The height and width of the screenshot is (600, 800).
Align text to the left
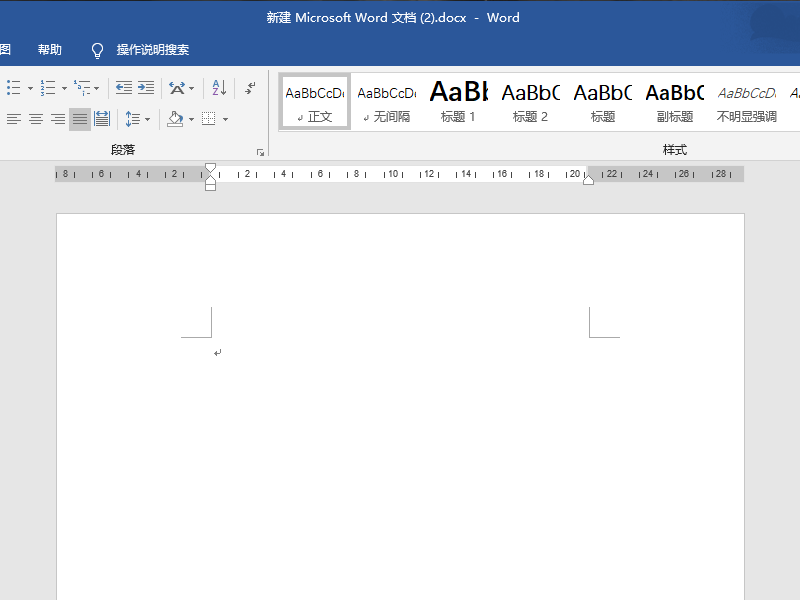pos(14,119)
